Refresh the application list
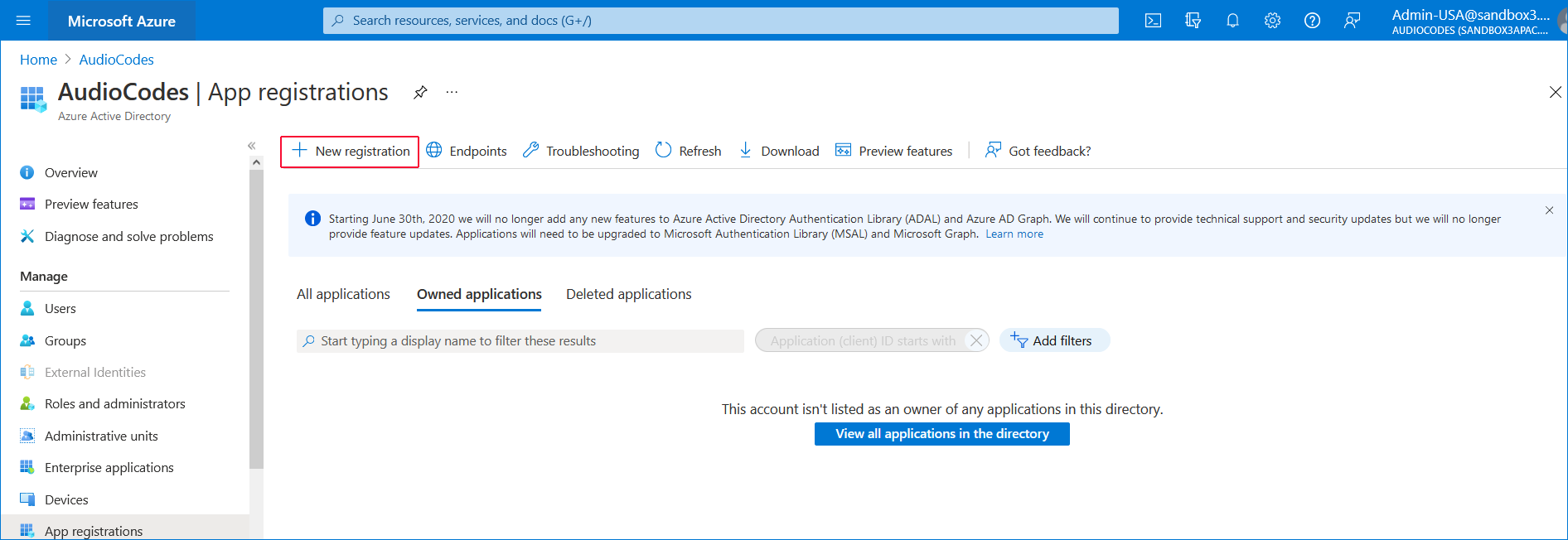 [688, 151]
